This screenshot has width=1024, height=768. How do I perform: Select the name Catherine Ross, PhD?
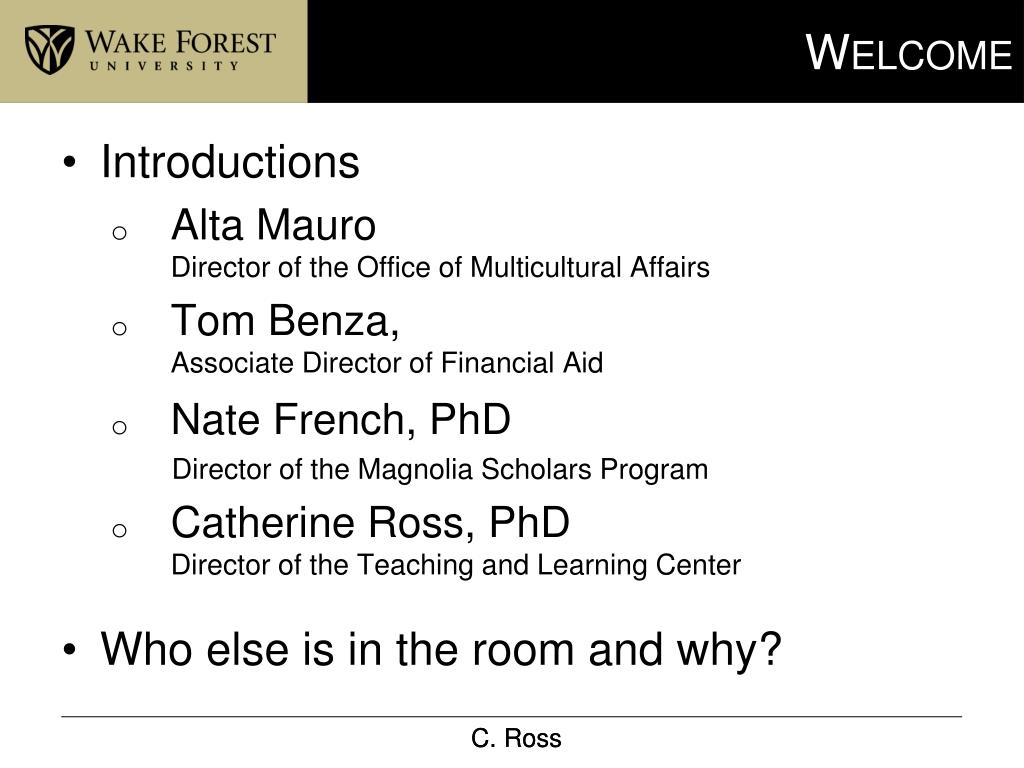pos(370,522)
